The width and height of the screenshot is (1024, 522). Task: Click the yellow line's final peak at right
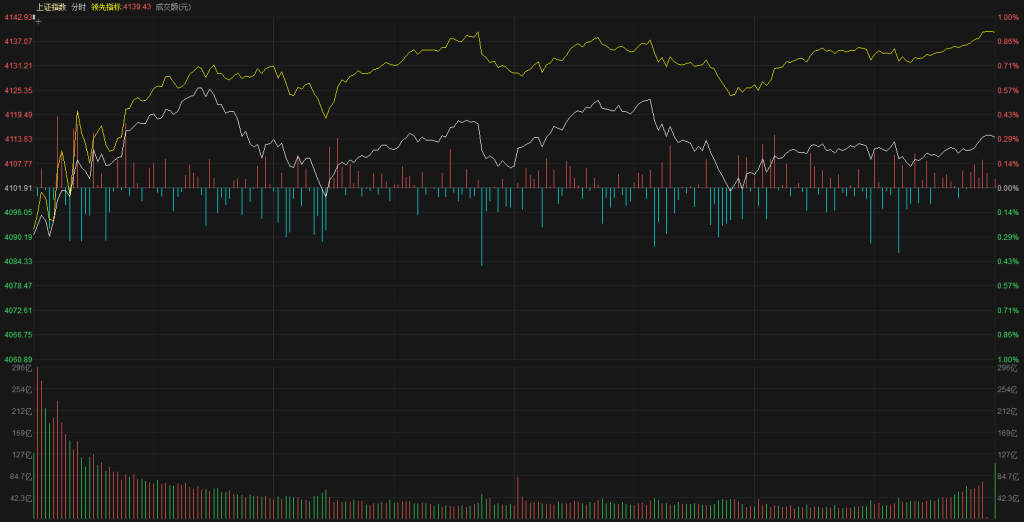click(988, 32)
